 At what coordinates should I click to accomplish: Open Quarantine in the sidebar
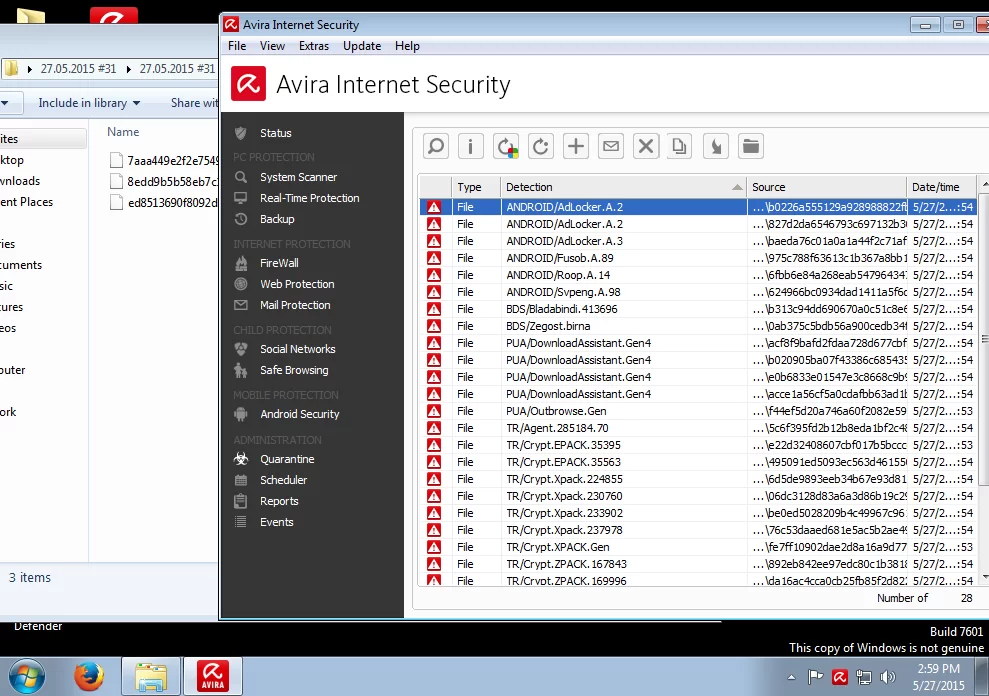tap(287, 459)
